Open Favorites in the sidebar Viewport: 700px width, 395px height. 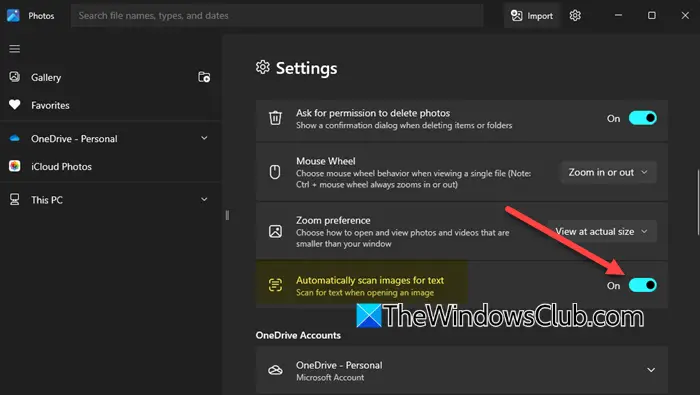[50, 105]
